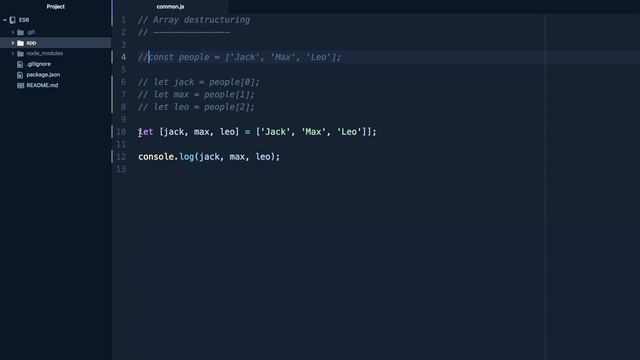
Task: Click the .git folder icon
Action: 20,32
